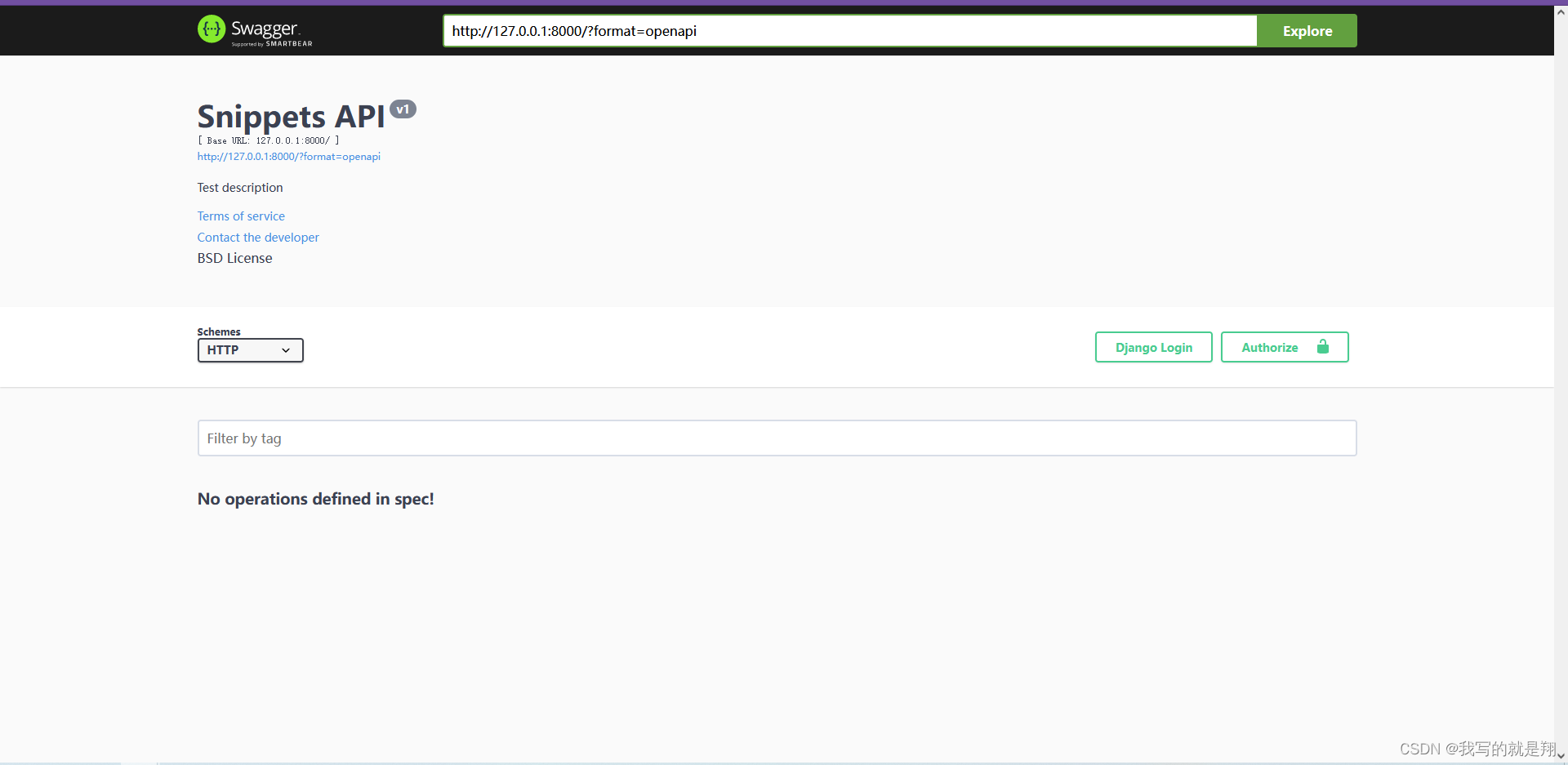
Task: Open the OpenAPI spec URL link
Action: point(288,156)
